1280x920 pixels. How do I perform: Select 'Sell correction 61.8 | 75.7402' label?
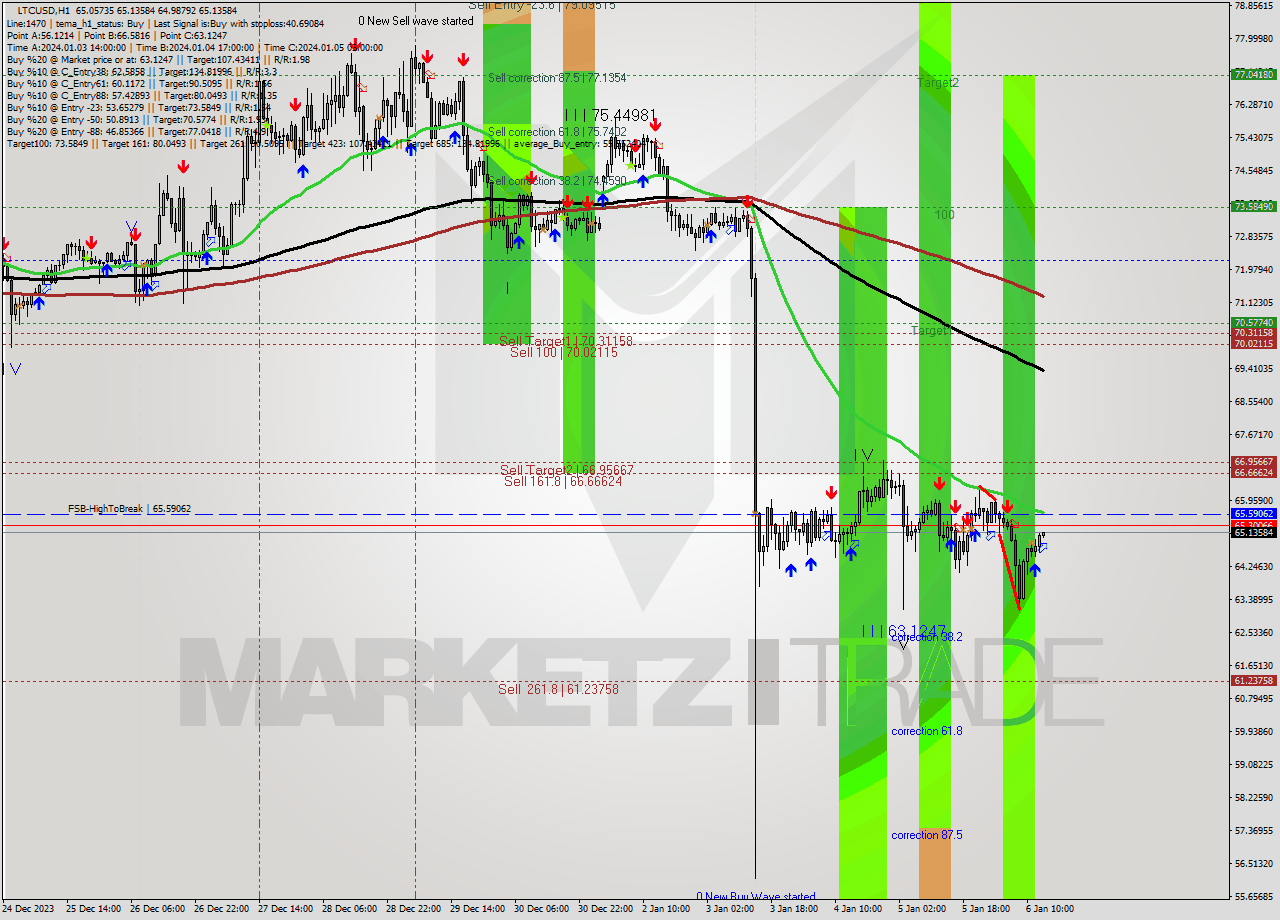(x=557, y=132)
